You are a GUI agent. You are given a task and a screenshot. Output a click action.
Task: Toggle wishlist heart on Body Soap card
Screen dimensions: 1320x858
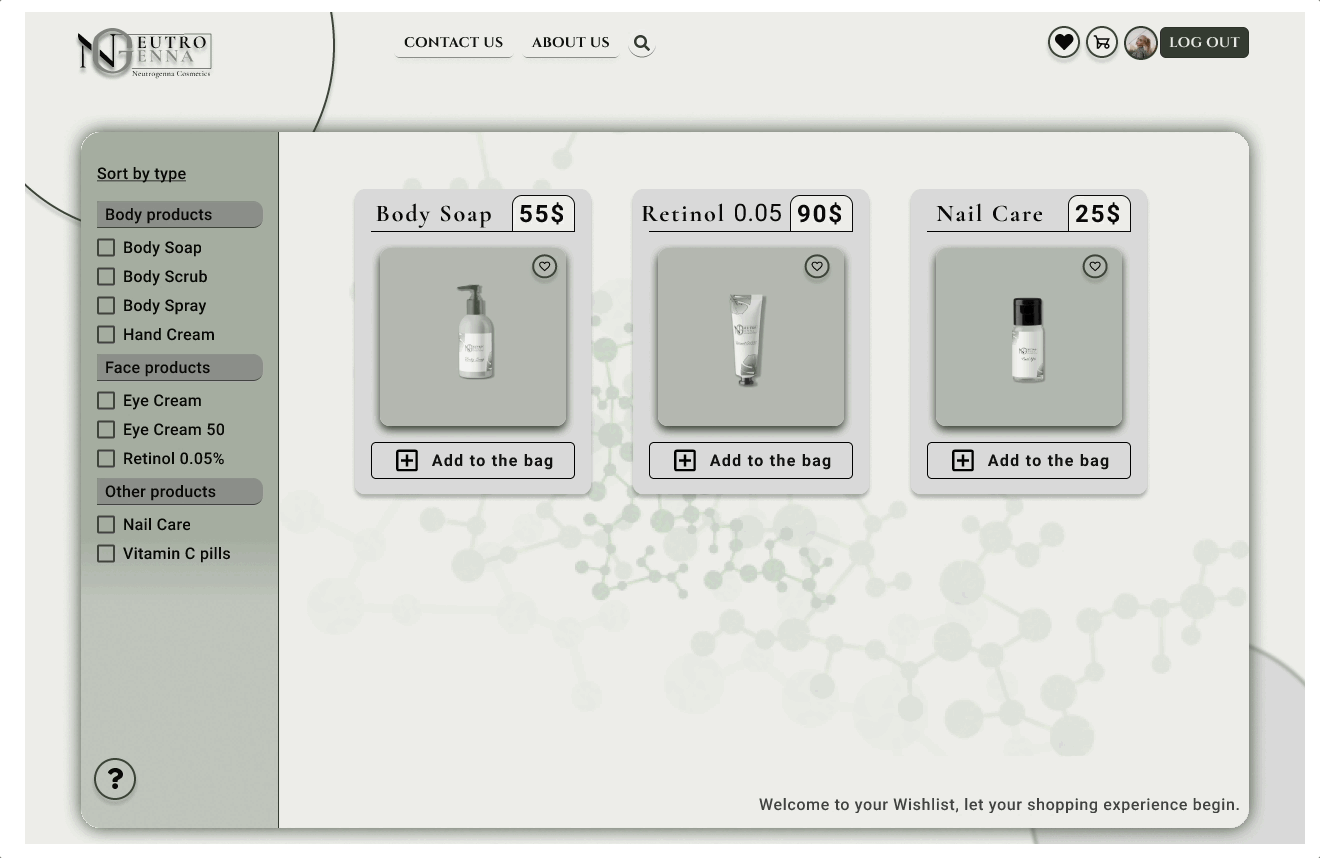pos(544,266)
